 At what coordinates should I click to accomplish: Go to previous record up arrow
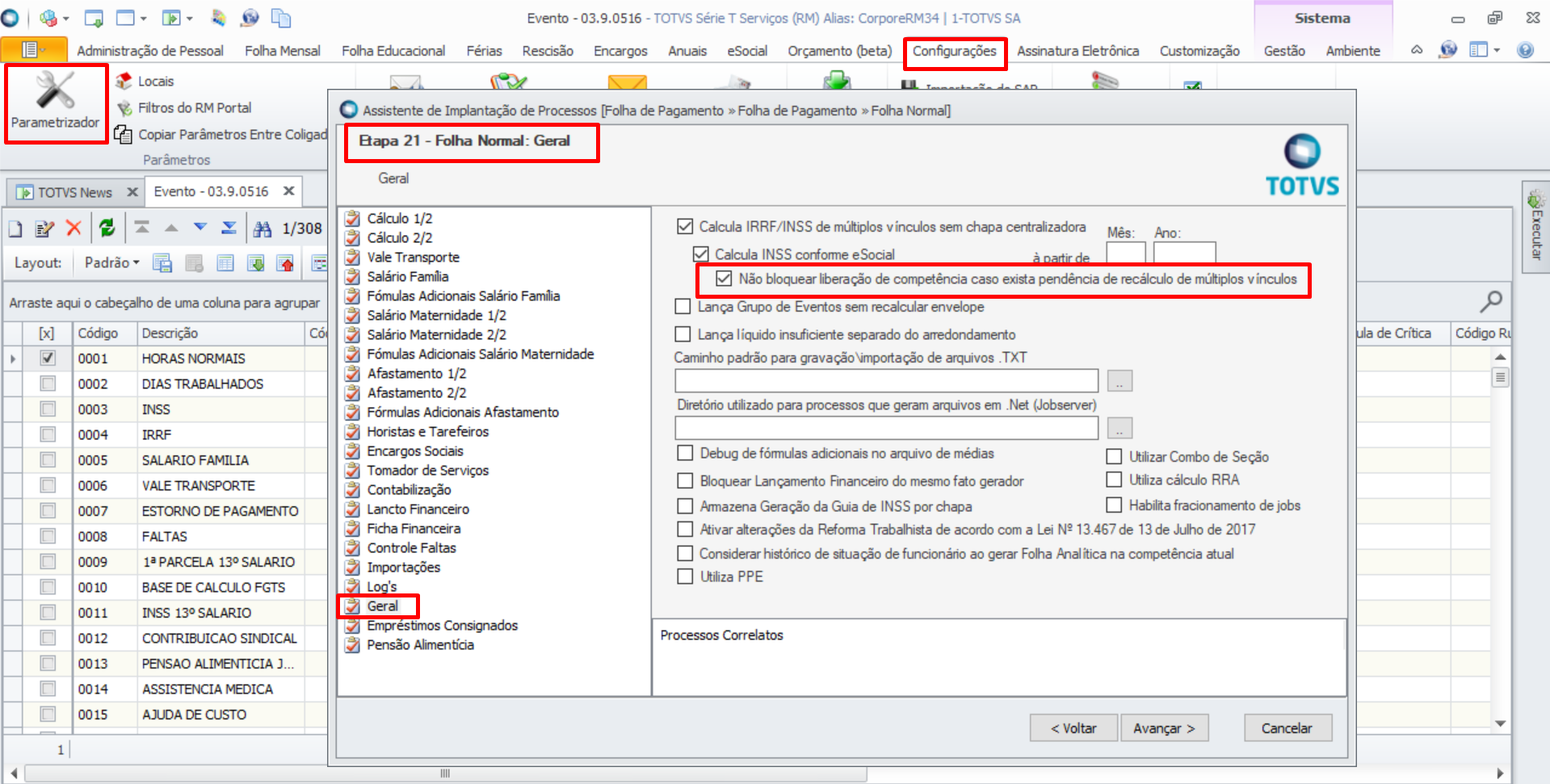tap(171, 228)
